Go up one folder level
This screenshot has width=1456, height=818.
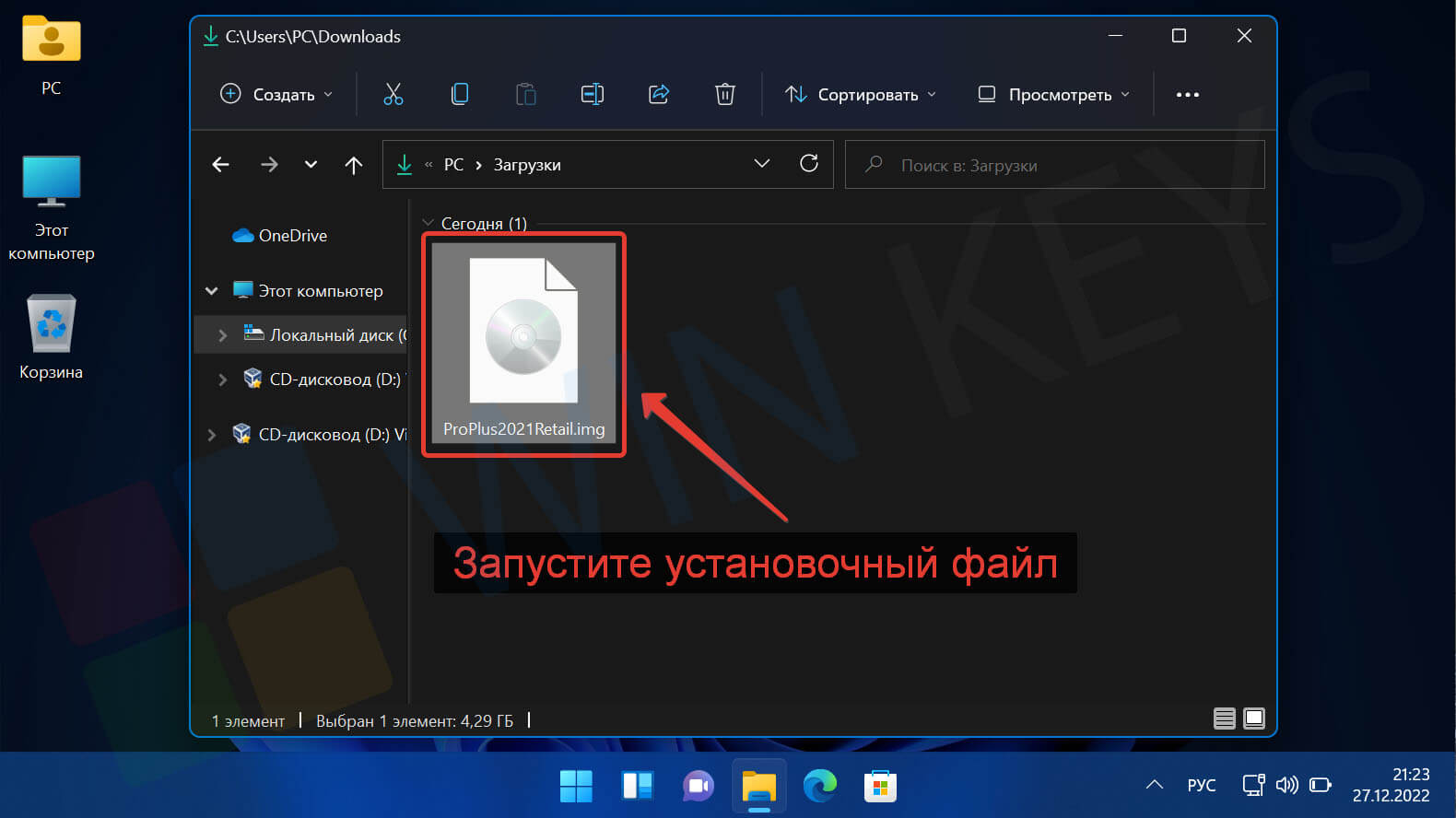[354, 165]
